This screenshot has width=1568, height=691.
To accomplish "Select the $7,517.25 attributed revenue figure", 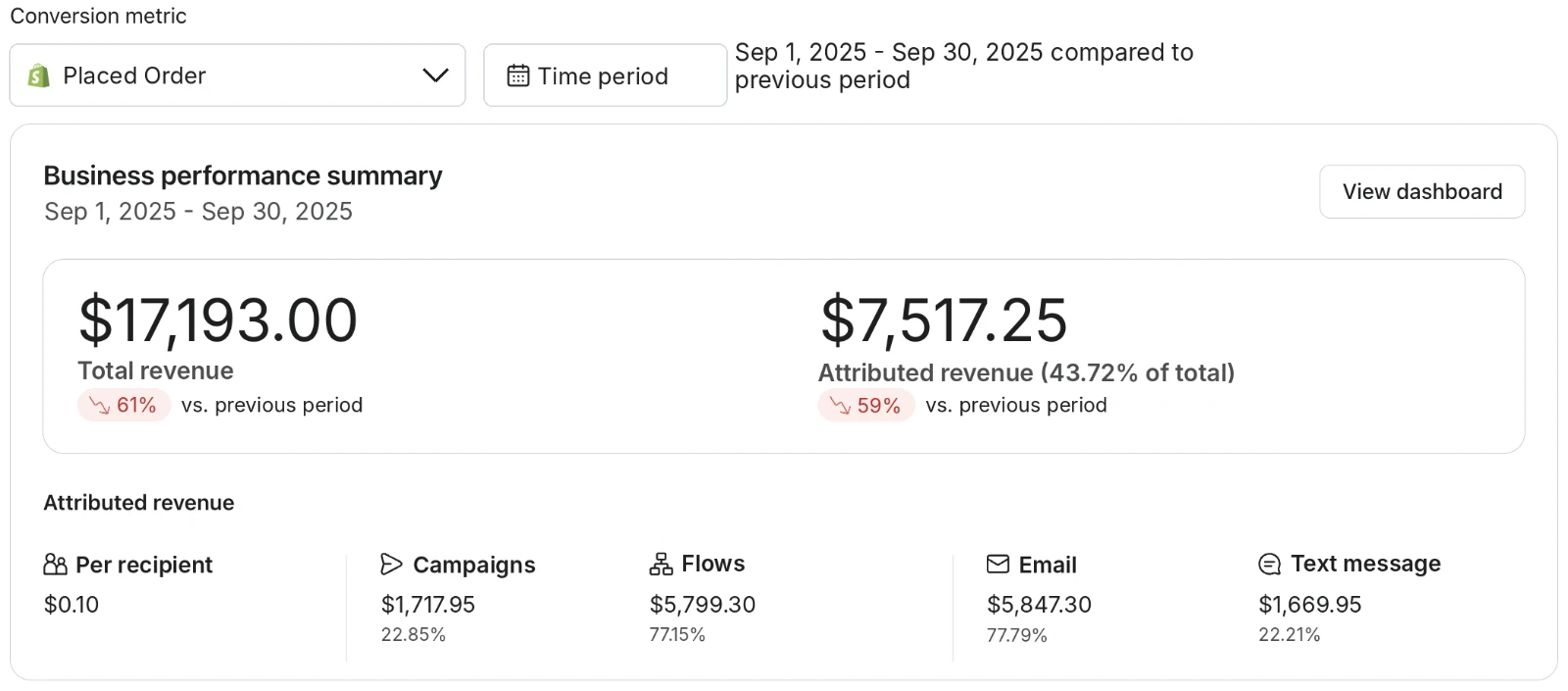I will (x=943, y=321).
